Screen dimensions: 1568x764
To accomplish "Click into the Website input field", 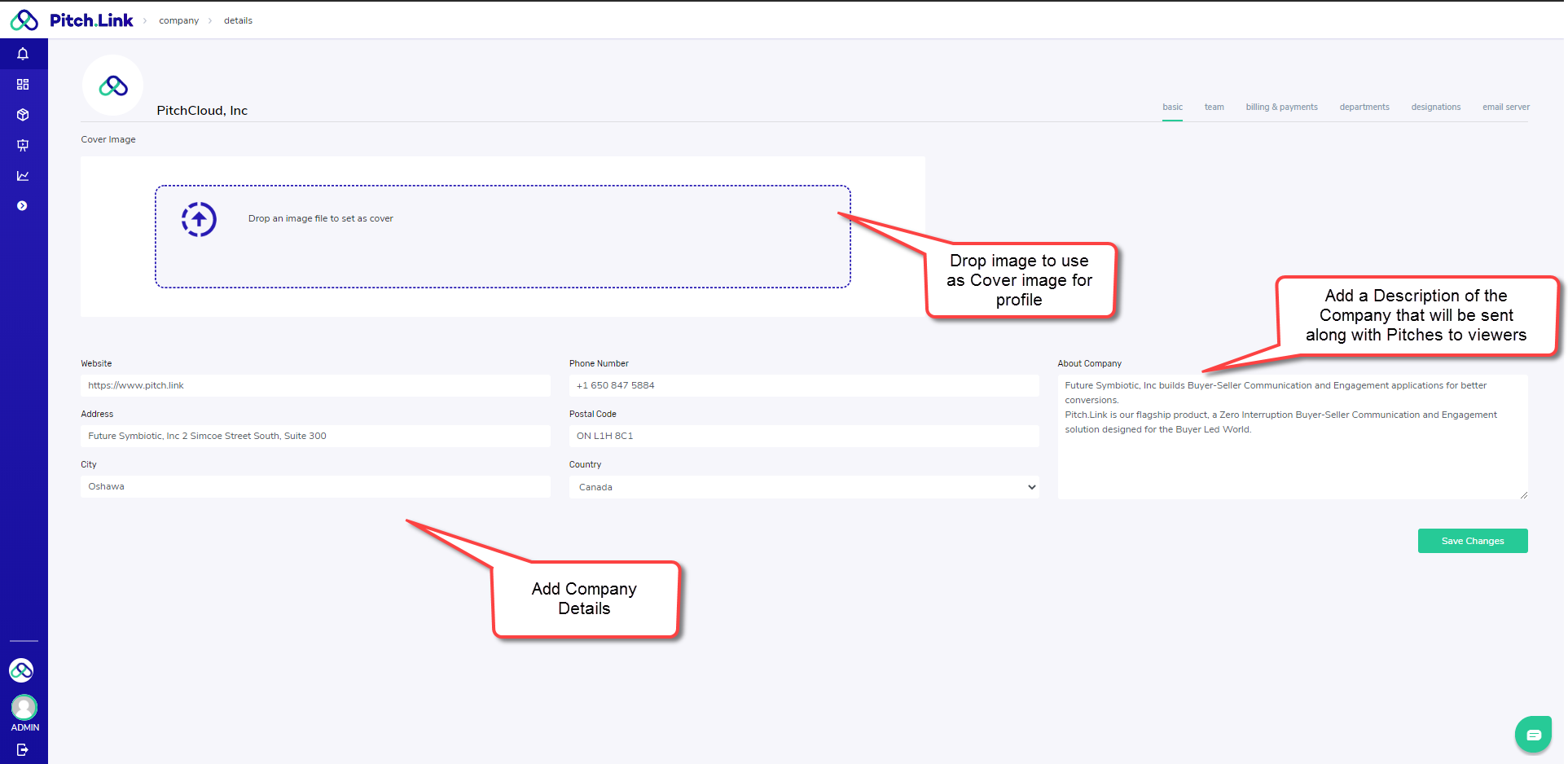I will click(315, 386).
